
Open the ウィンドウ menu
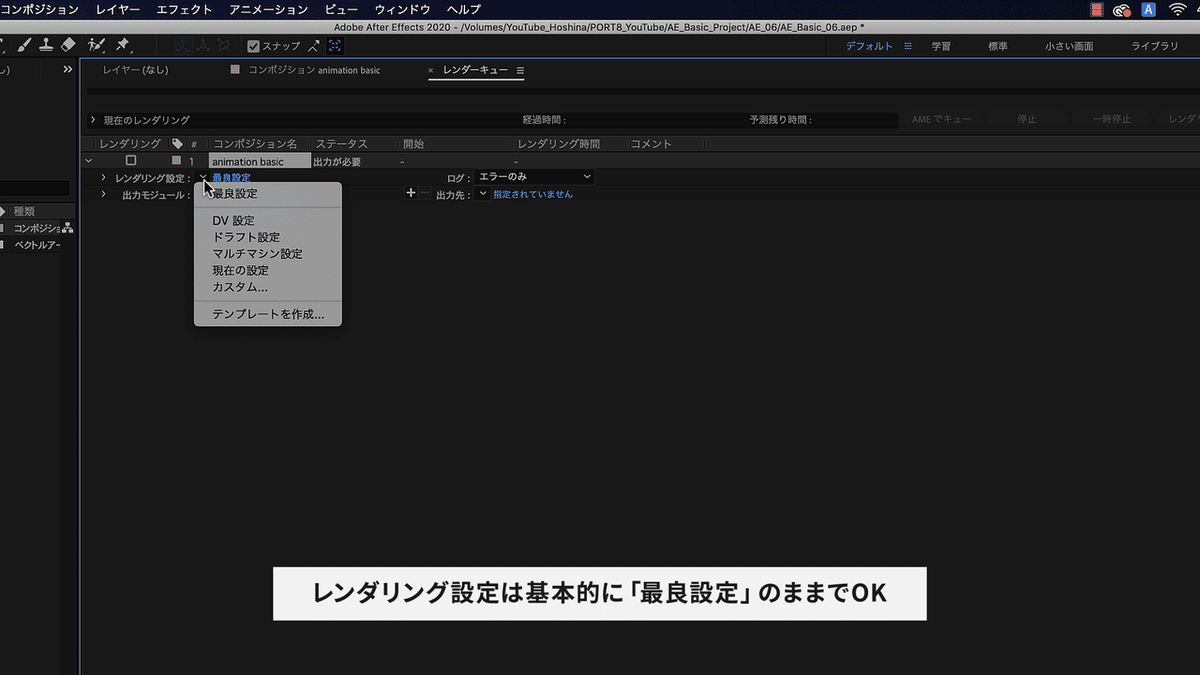point(402,9)
